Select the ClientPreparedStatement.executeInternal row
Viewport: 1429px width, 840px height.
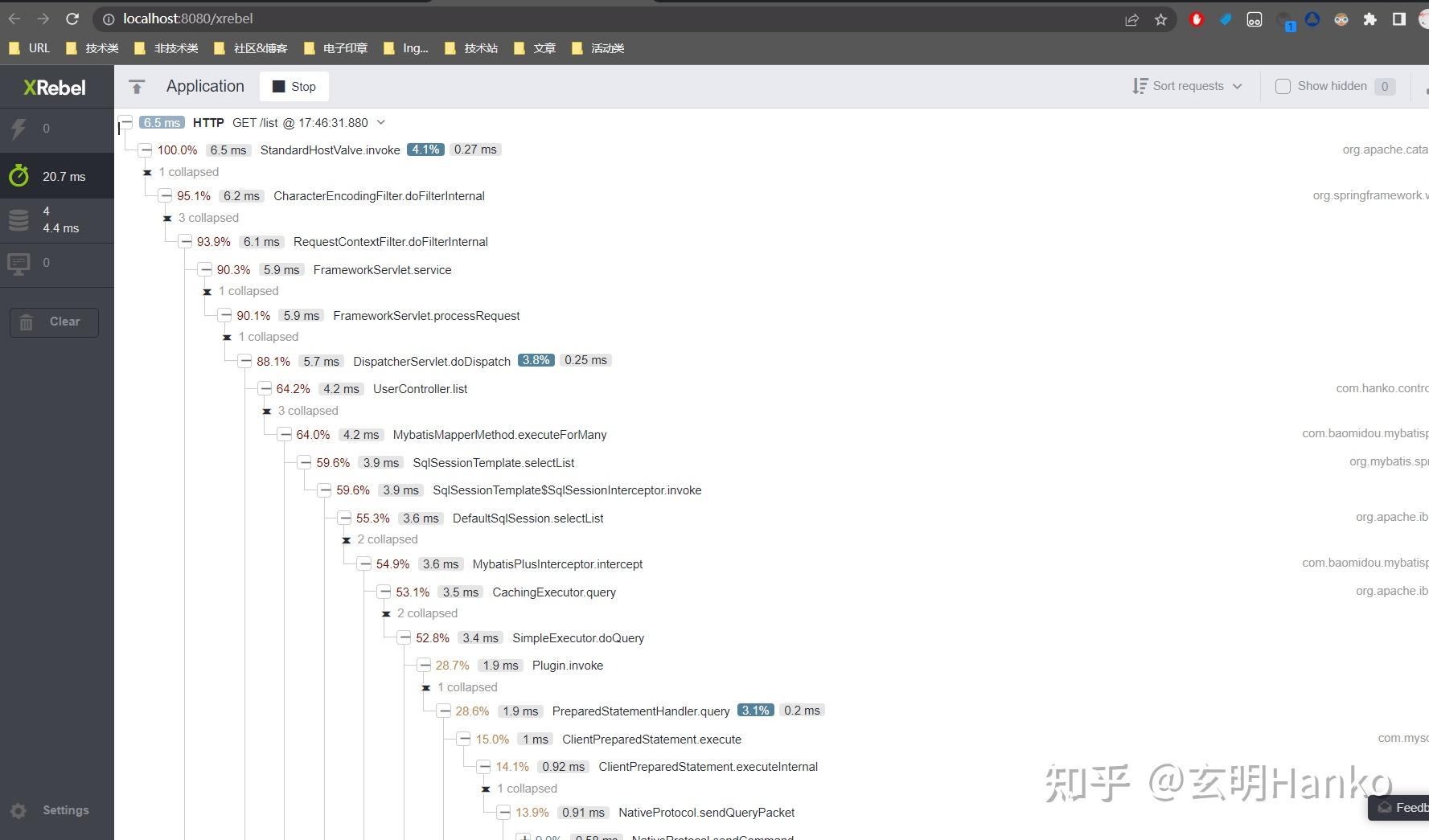708,767
